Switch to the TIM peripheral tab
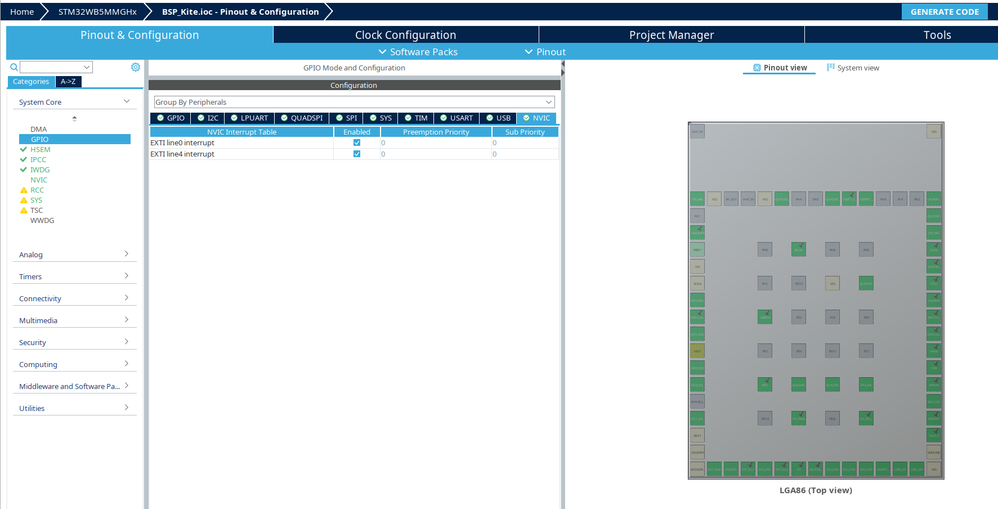998x509 pixels. (416, 118)
